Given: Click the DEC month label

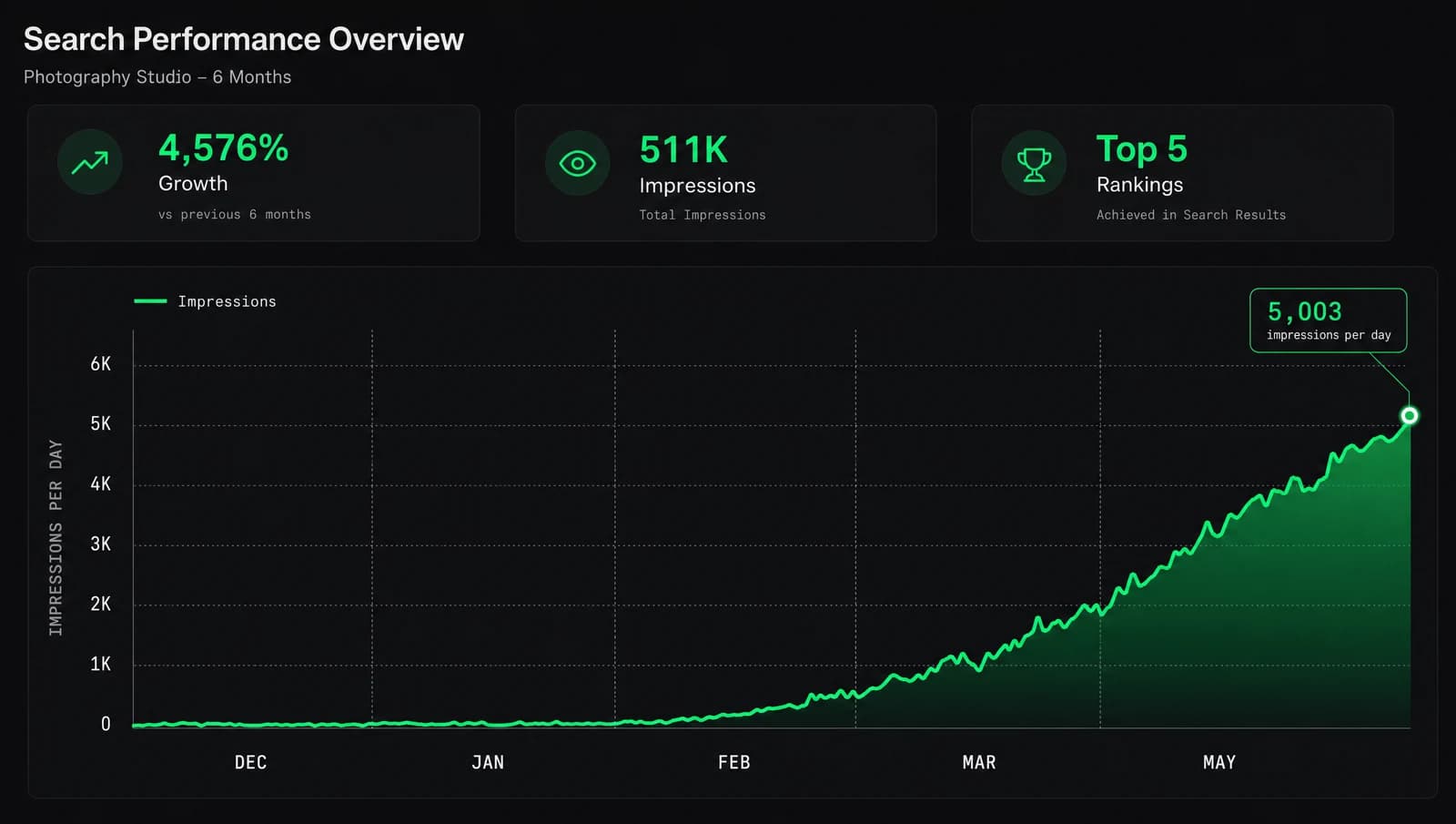Looking at the screenshot, I should [x=251, y=763].
